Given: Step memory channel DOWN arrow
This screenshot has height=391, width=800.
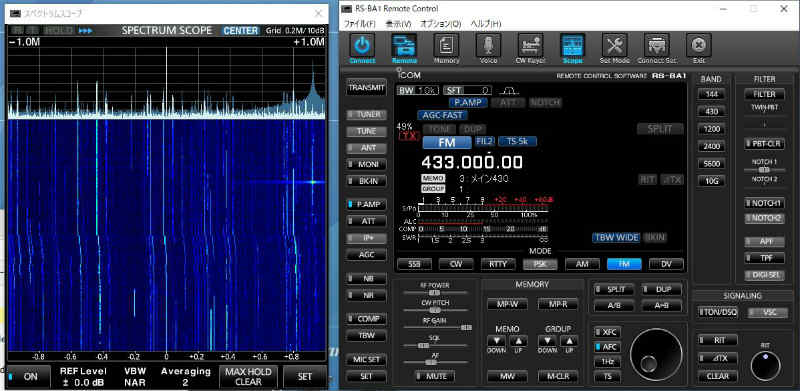Looking at the screenshot, I should click(x=496, y=341).
